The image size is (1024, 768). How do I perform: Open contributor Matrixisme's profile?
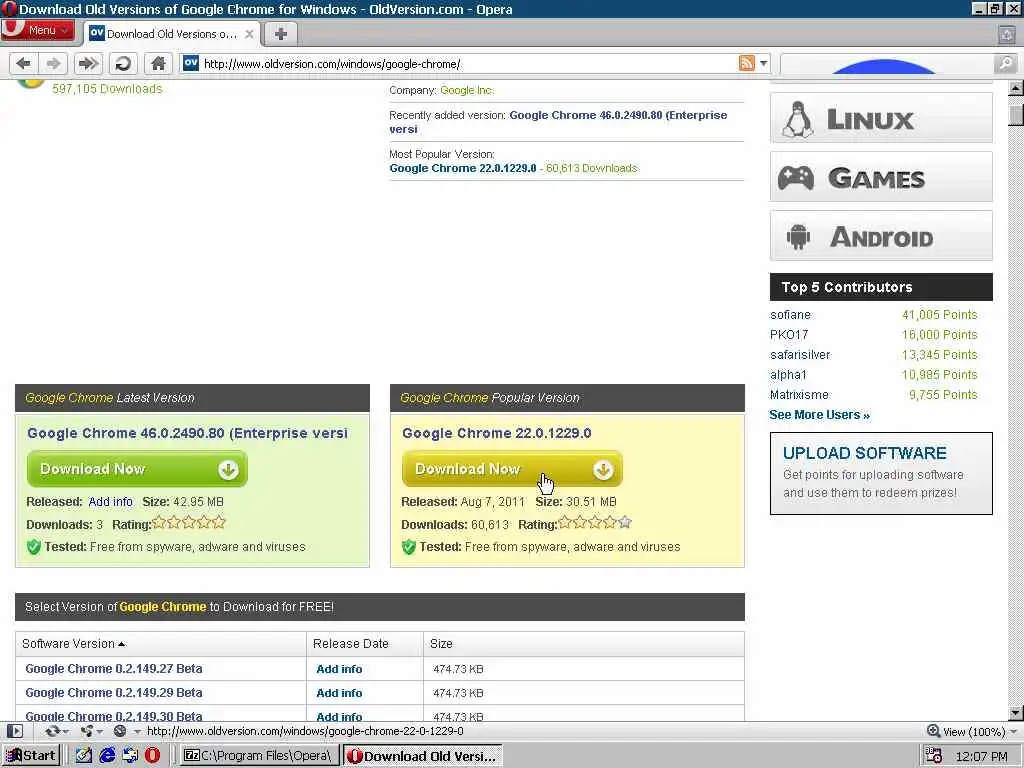click(x=799, y=394)
